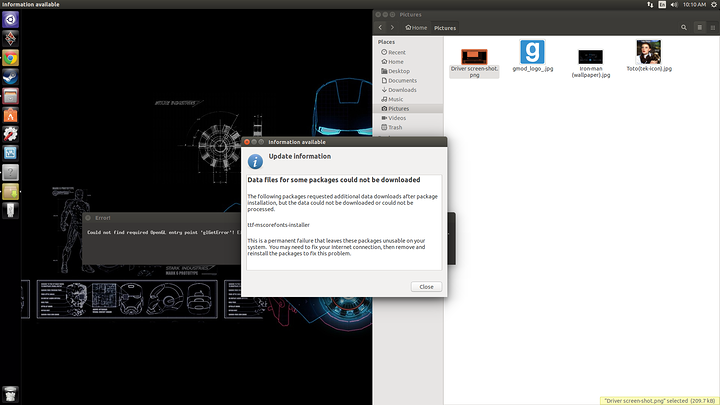Open the system gear session menu

(711, 5)
